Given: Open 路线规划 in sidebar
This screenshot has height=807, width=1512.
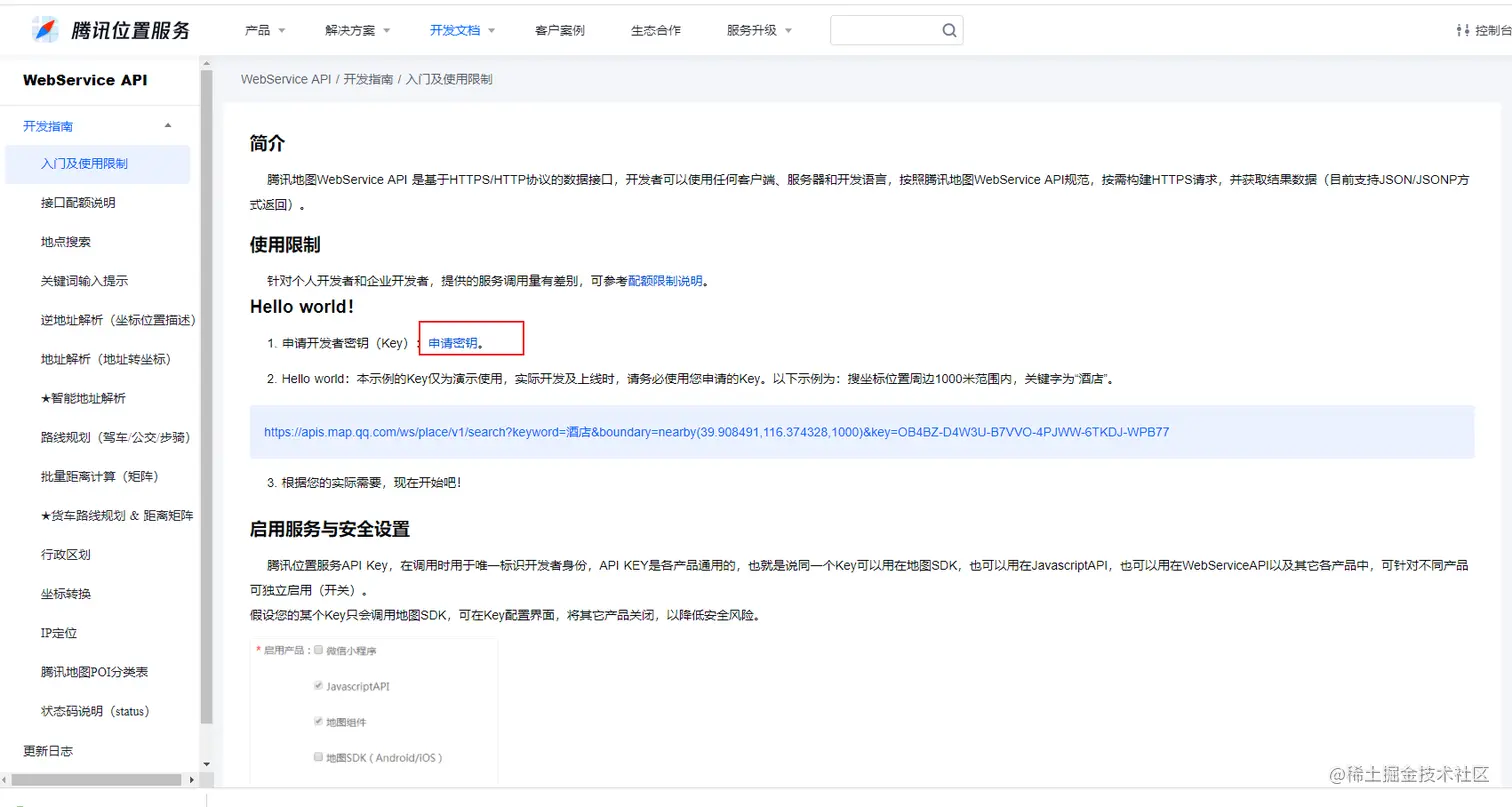Looking at the screenshot, I should [x=115, y=437].
